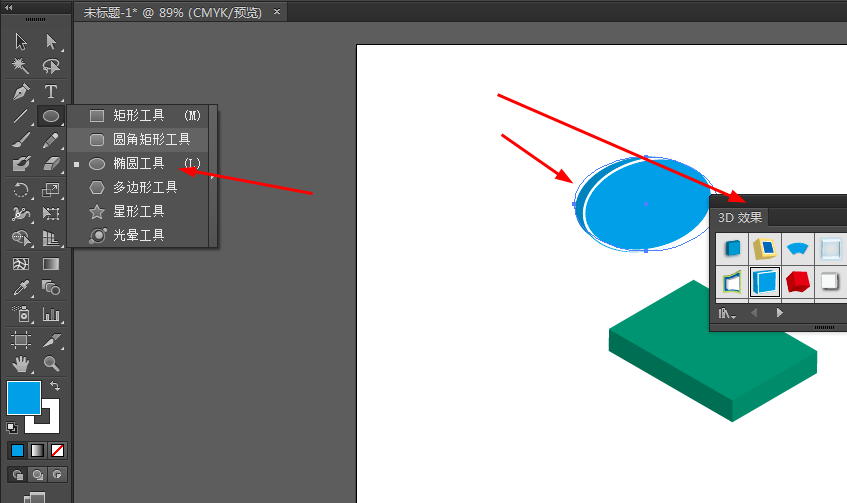The height and width of the screenshot is (503, 847).
Task: Set paint mode to Gradient
Action: [37, 450]
